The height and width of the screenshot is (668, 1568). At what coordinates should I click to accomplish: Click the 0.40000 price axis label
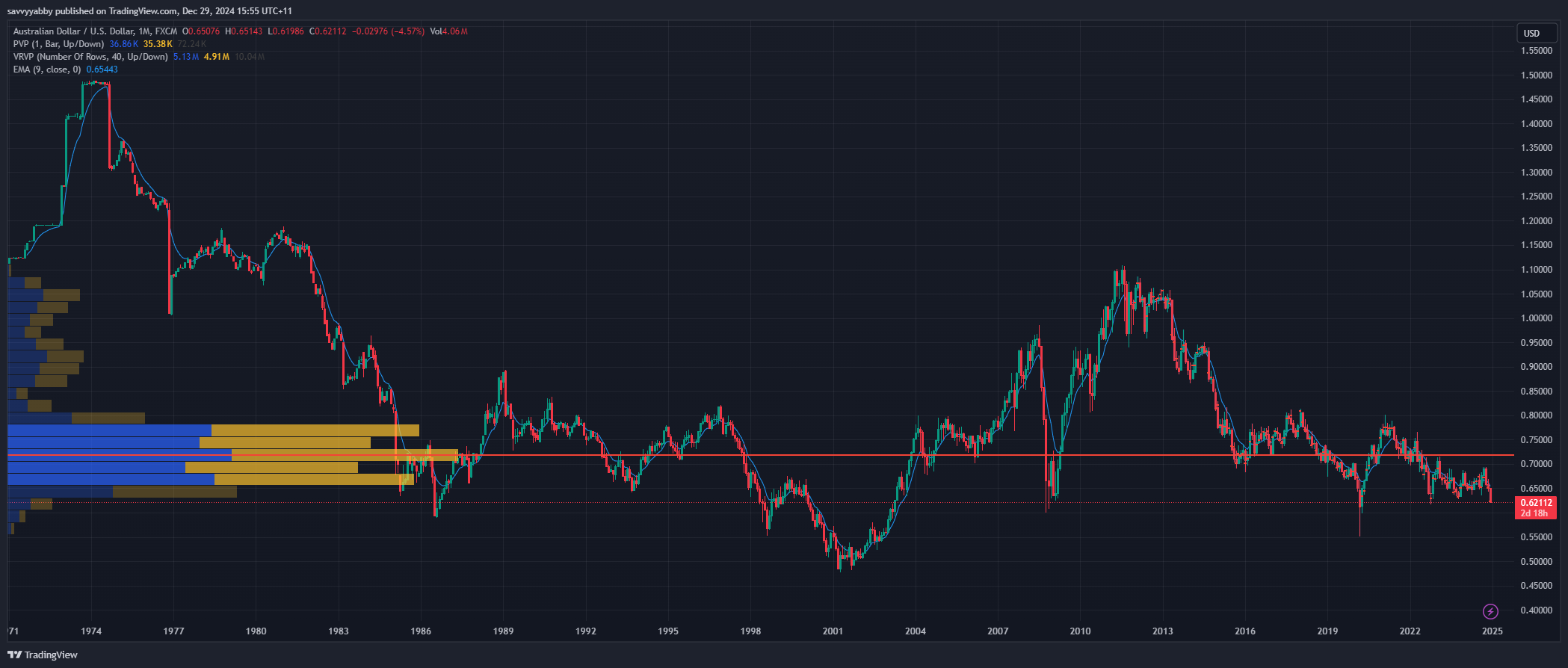point(1536,610)
